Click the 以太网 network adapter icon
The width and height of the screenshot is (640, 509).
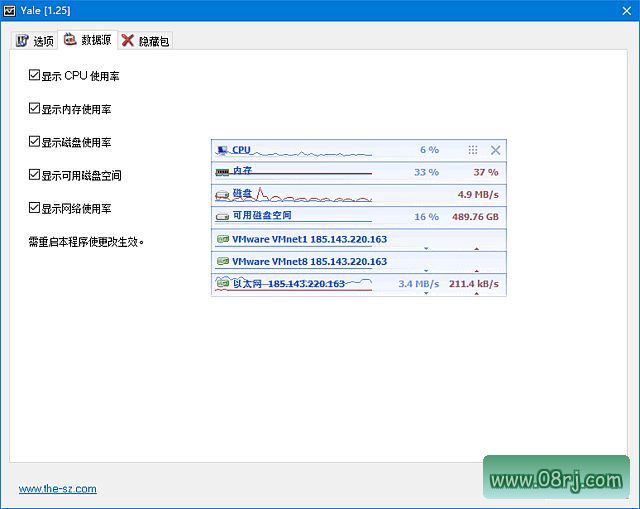pyautogui.click(x=222, y=282)
